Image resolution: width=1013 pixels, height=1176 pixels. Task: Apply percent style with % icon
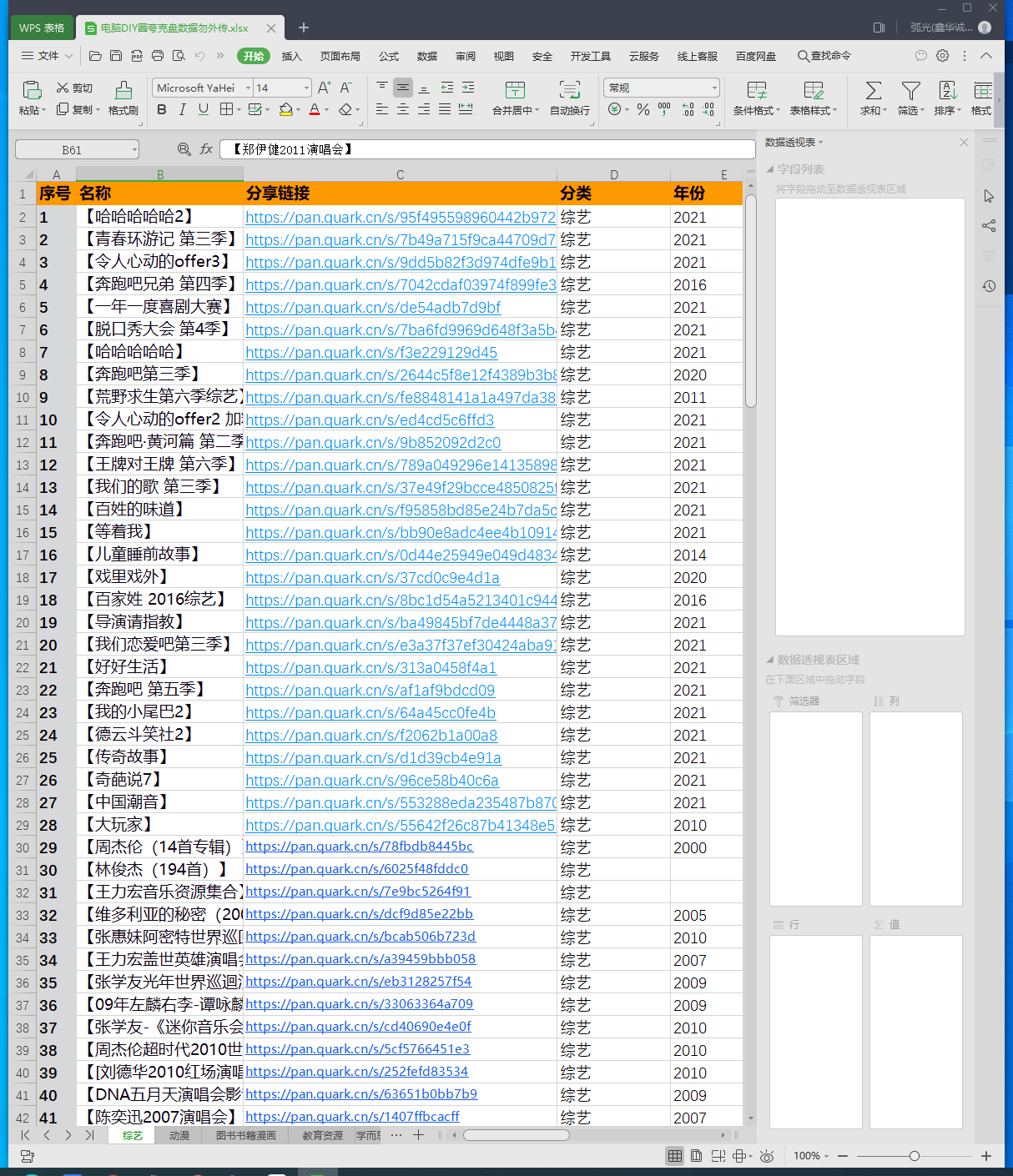[x=643, y=109]
